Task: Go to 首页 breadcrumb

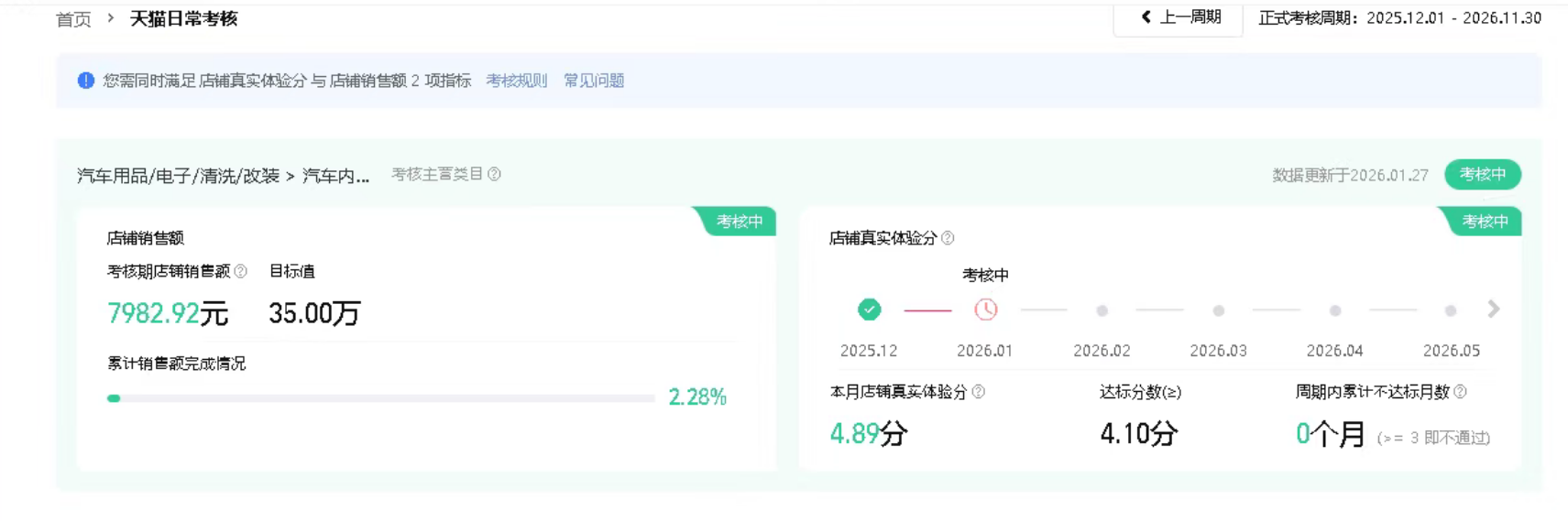Action: tap(74, 19)
